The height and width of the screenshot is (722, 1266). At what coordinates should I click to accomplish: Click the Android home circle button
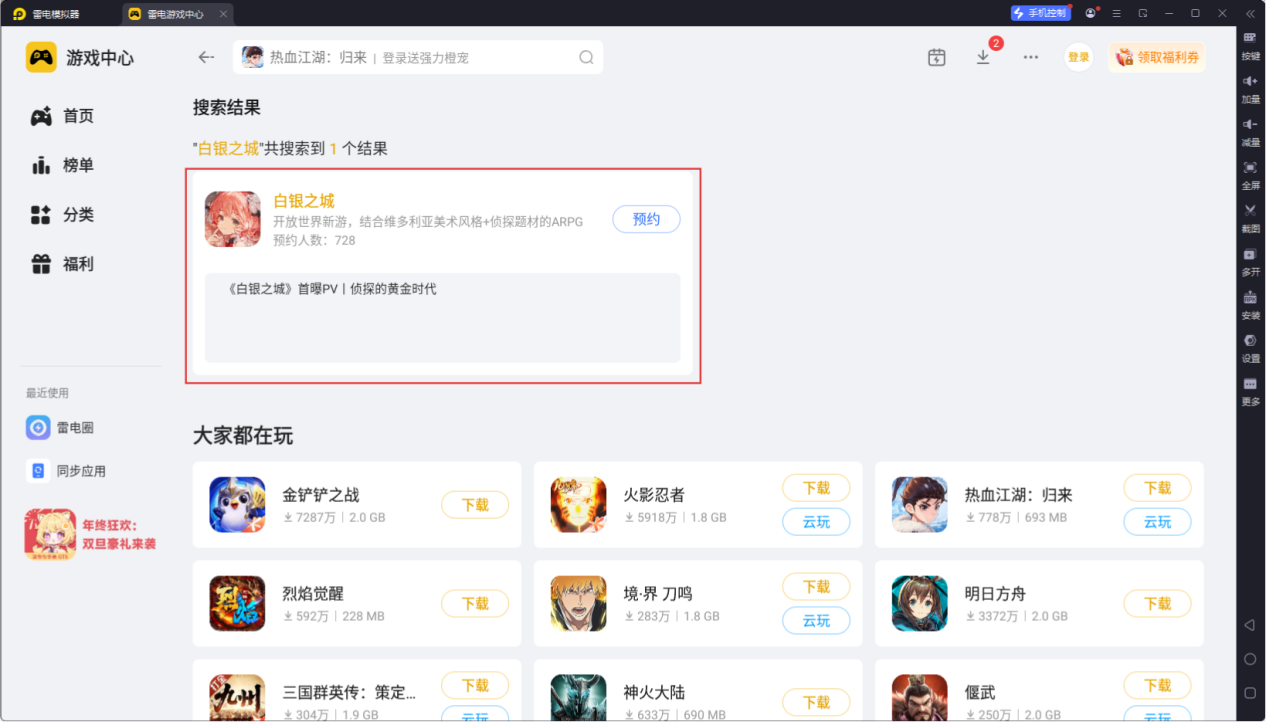[x=1250, y=659]
